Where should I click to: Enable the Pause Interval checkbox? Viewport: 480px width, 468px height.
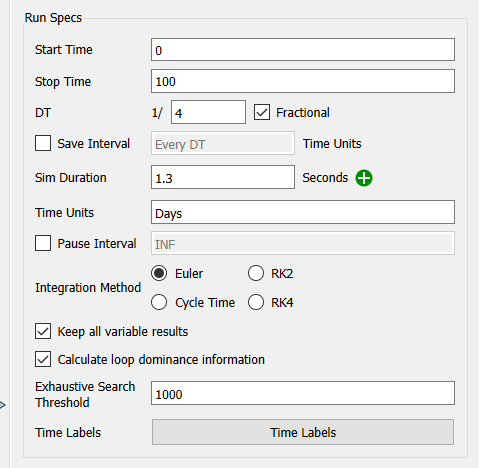click(43, 243)
